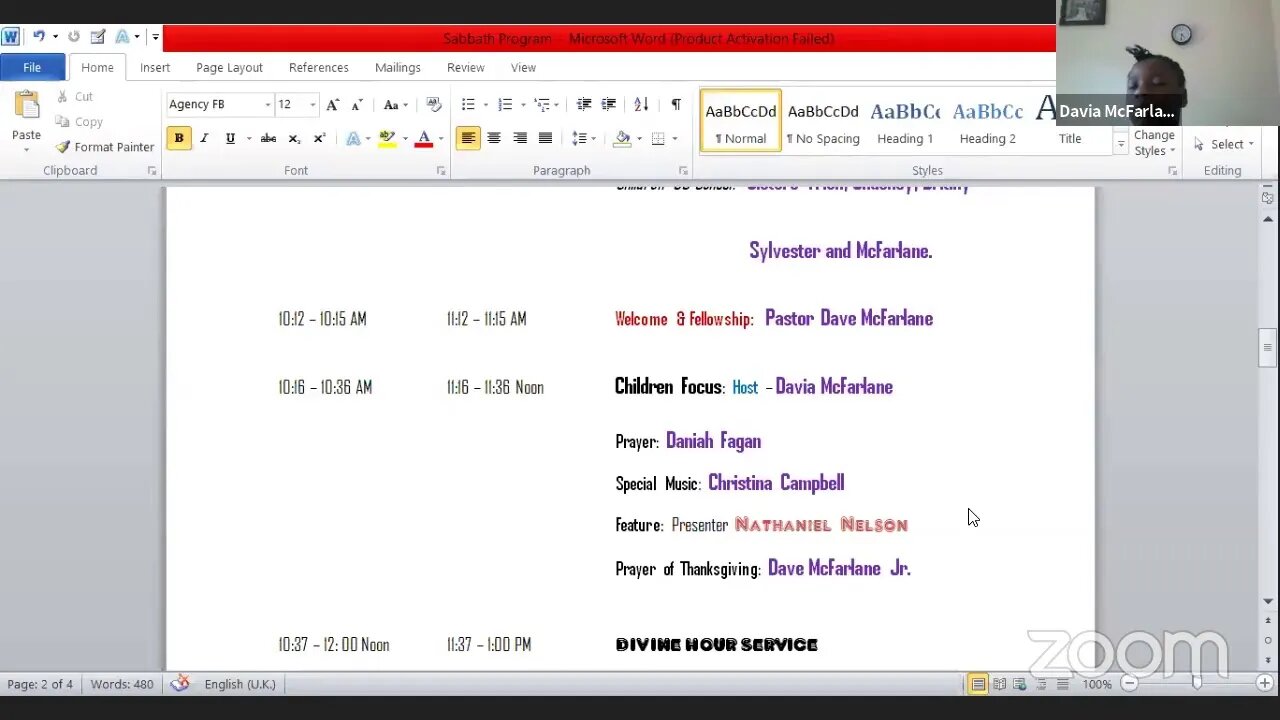Image resolution: width=1280 pixels, height=720 pixels.
Task: Click the Grow Font icon
Action: pyautogui.click(x=333, y=104)
